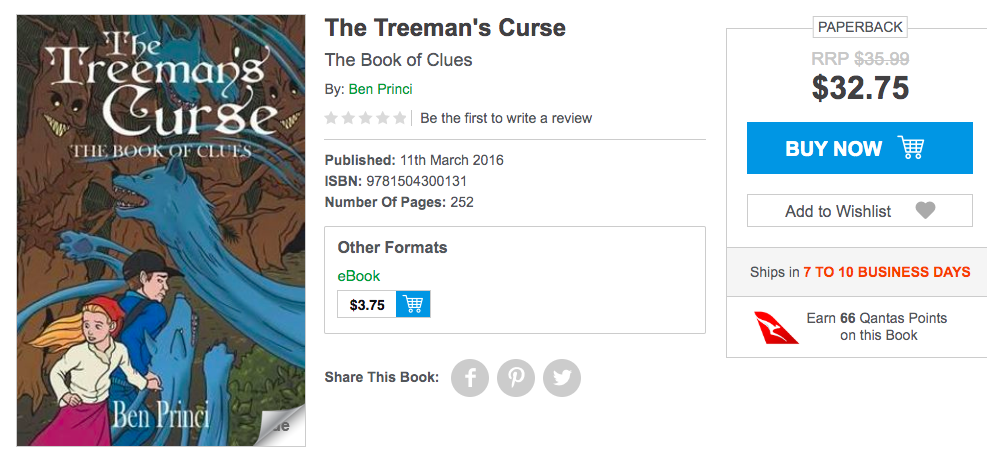Give a five-star rating using the last star

point(400,118)
